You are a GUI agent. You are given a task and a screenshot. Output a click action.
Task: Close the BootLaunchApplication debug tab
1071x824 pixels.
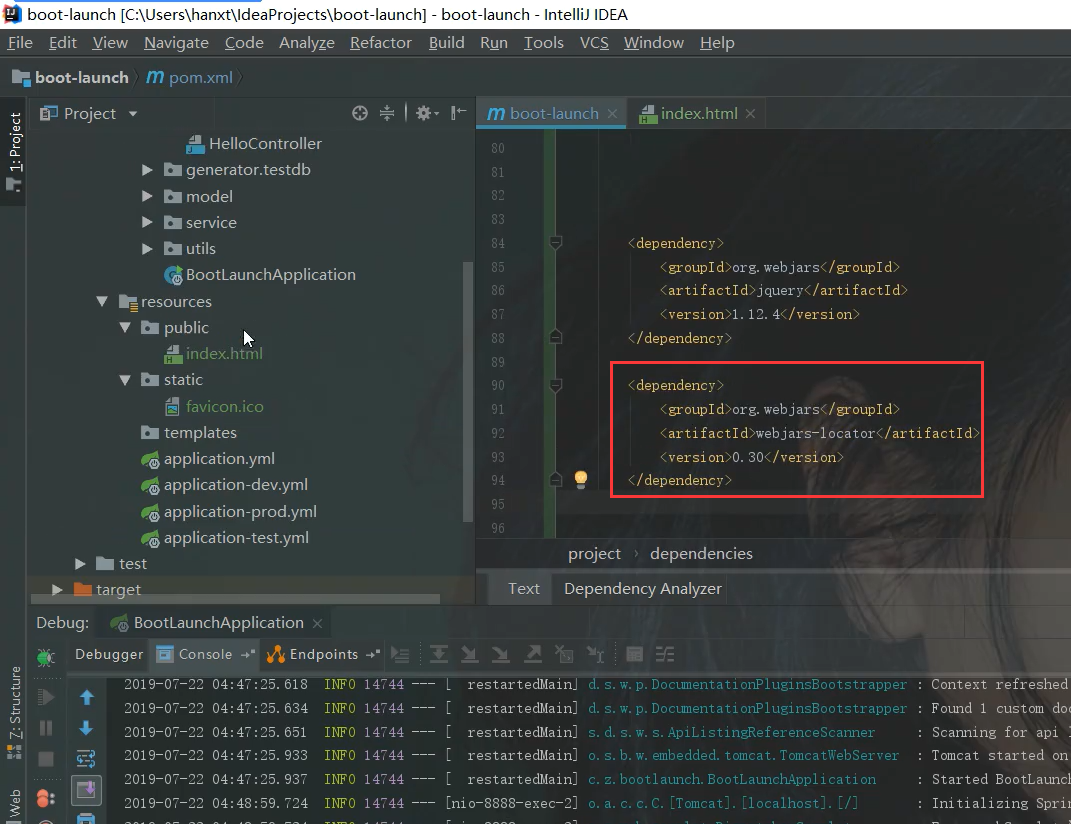(317, 623)
